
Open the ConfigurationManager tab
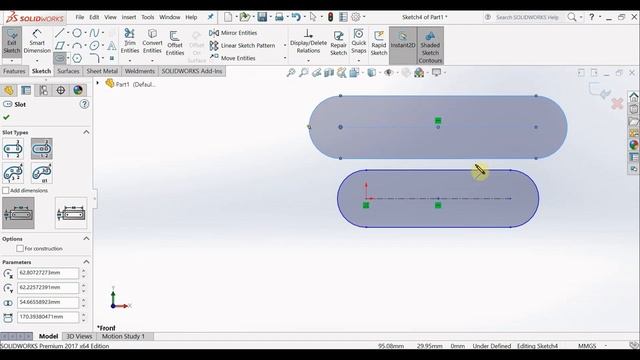(x=43, y=90)
